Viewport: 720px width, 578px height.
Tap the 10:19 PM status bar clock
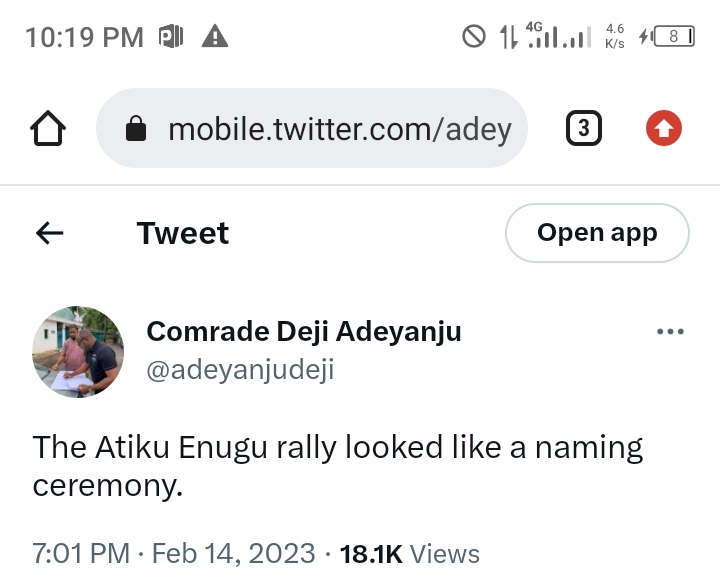coord(84,38)
